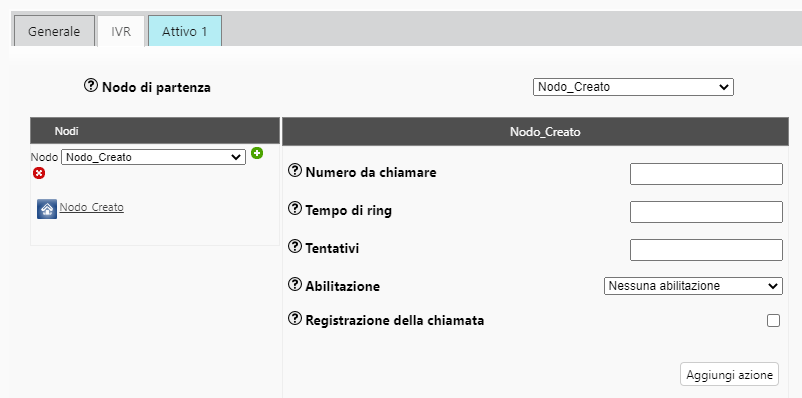This screenshot has height=398, width=802.
Task: Expand the Abilitazione dropdown
Action: coord(693,286)
